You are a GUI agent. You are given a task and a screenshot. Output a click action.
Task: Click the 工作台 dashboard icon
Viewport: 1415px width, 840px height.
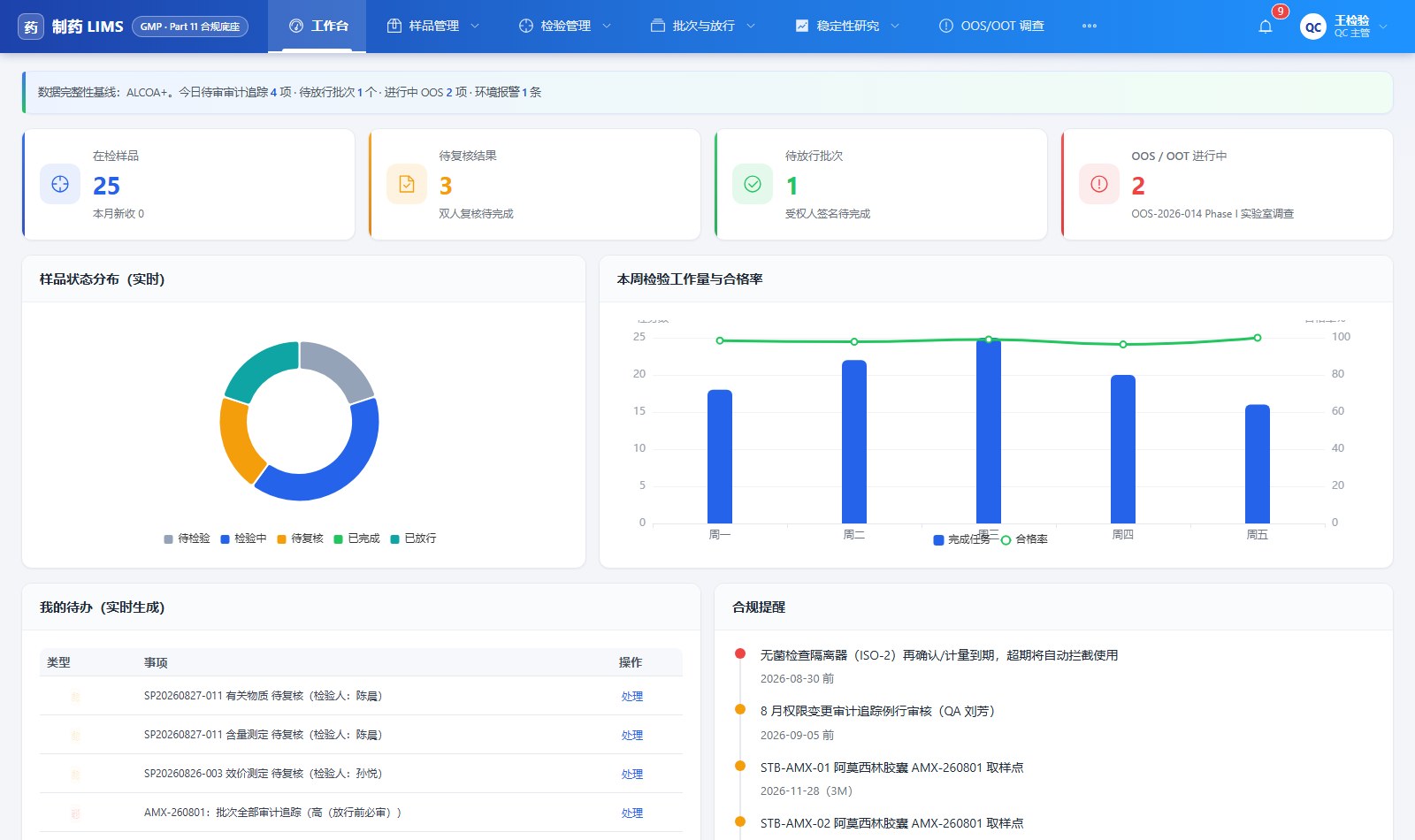point(296,26)
